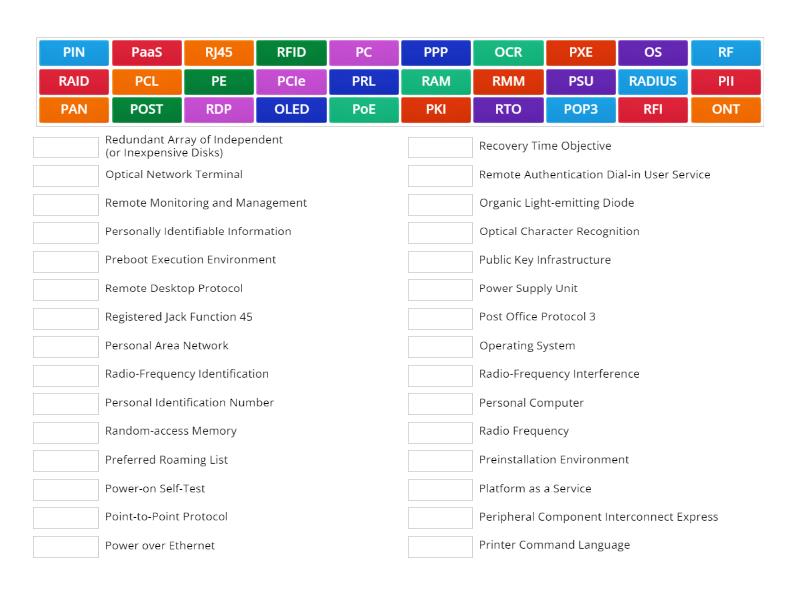Click the RJ45 answer tile

[219, 53]
